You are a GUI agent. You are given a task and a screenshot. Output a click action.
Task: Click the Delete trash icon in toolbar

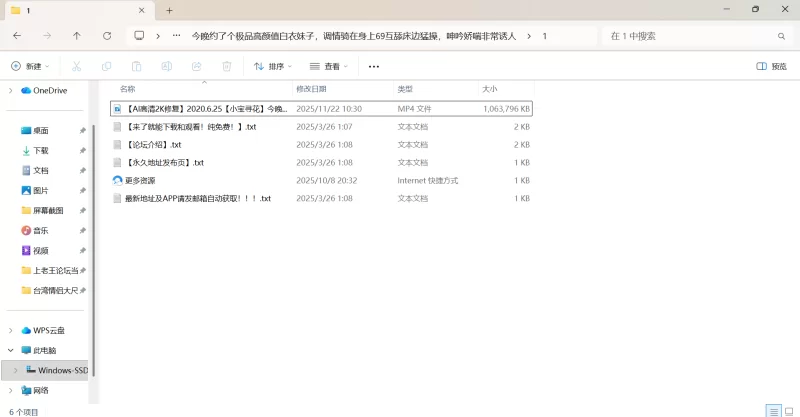point(227,66)
